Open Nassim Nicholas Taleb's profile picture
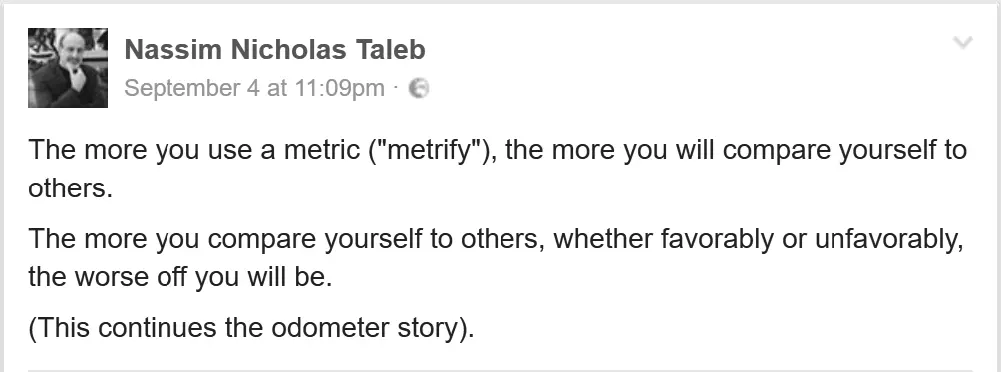 pyautogui.click(x=68, y=68)
